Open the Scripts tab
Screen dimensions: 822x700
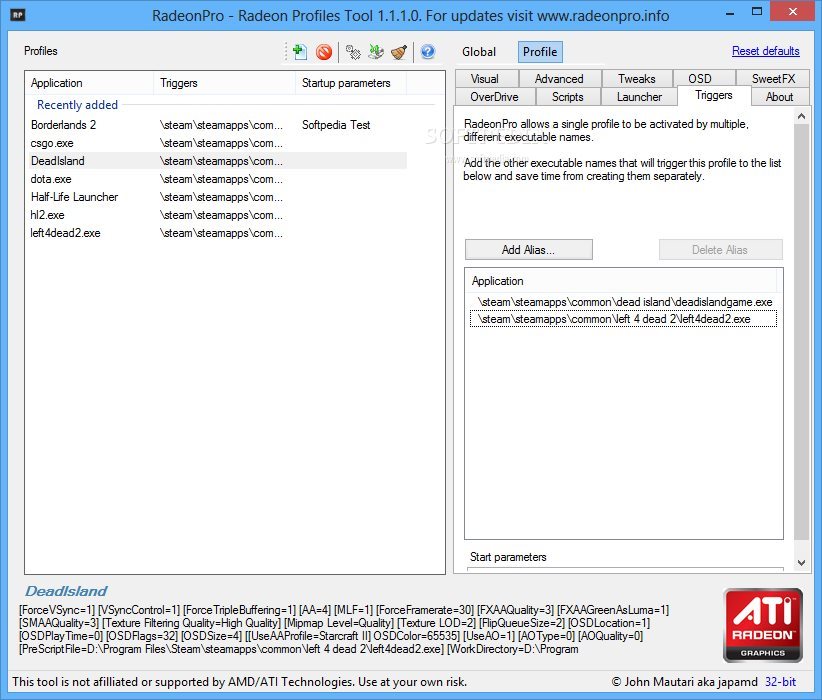tap(568, 97)
